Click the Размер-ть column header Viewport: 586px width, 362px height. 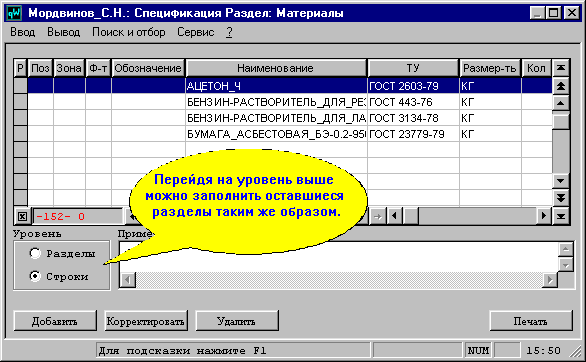(490, 68)
